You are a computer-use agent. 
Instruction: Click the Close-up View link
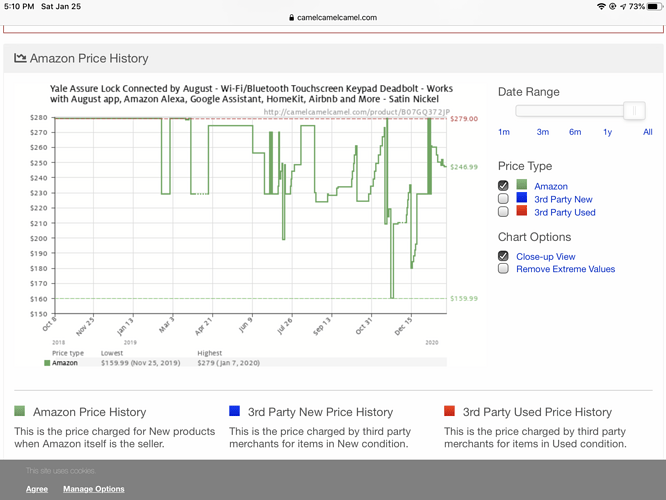tap(546, 257)
